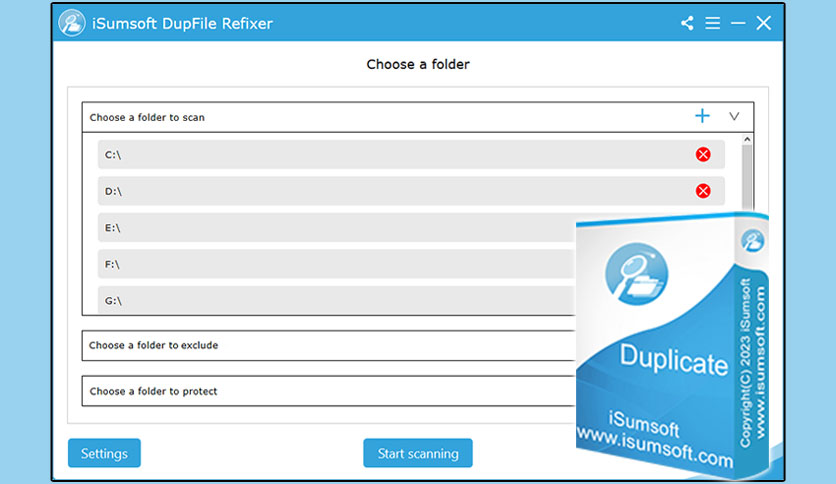Select the C:\ drive row
Image resolution: width=836 pixels, height=484 pixels.
coord(411,155)
